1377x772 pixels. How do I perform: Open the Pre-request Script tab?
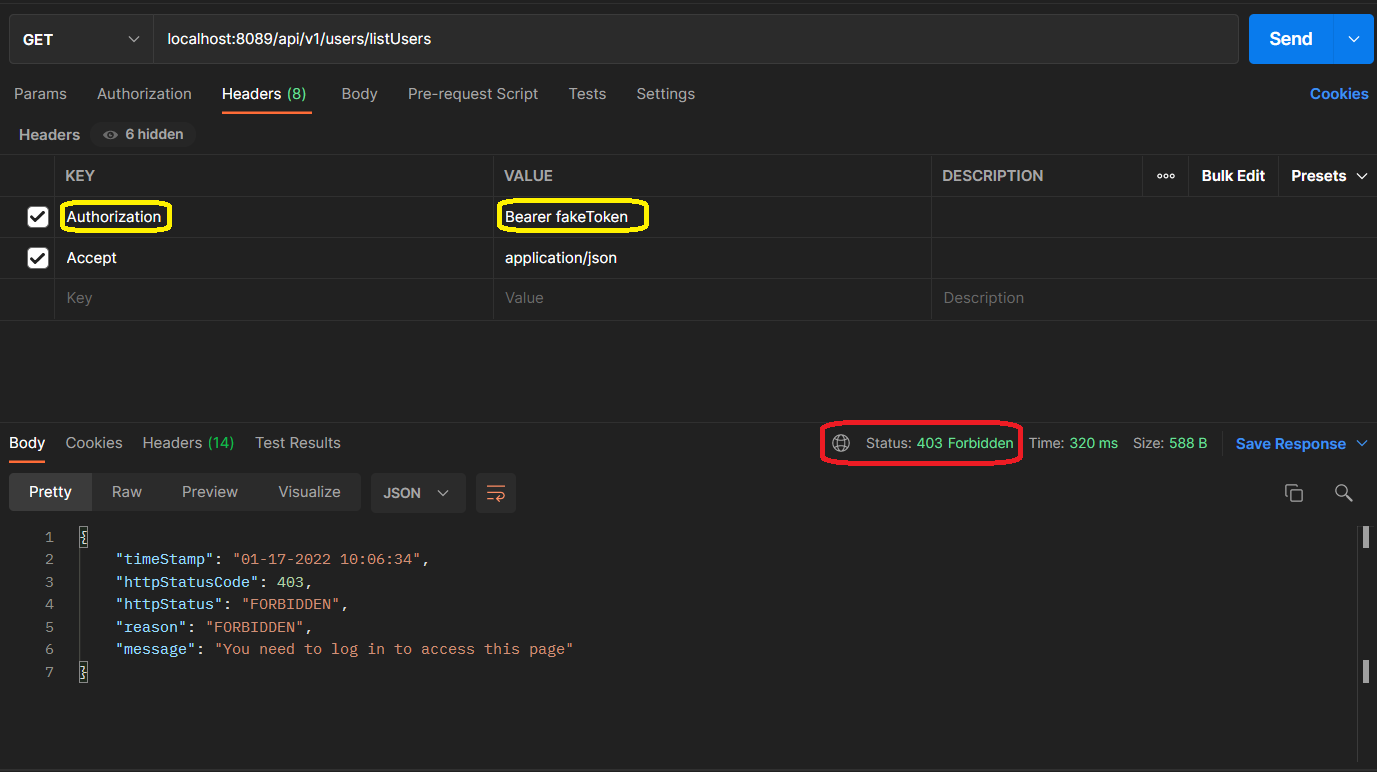coord(473,94)
